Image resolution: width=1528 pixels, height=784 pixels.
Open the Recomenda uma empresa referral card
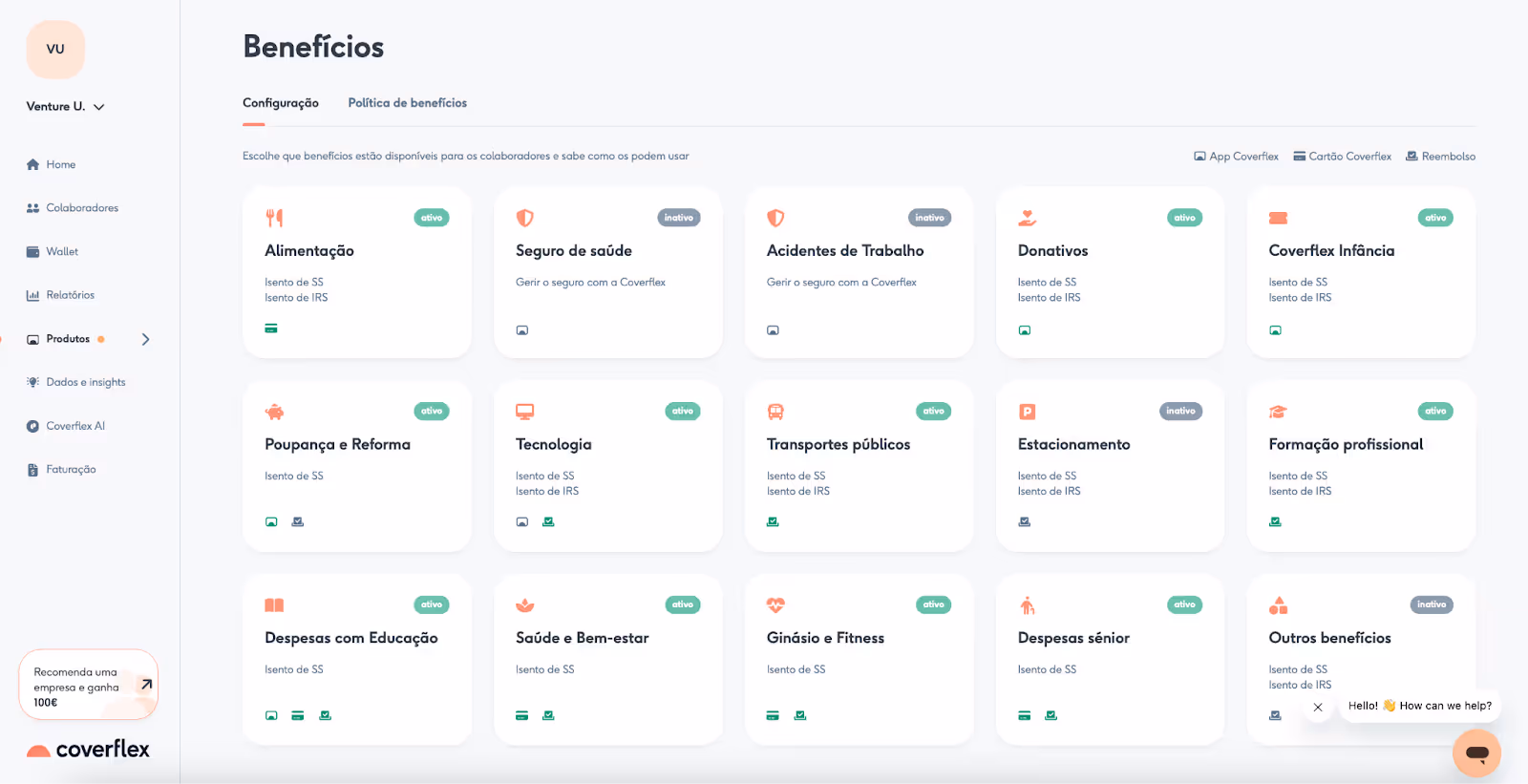coord(88,685)
